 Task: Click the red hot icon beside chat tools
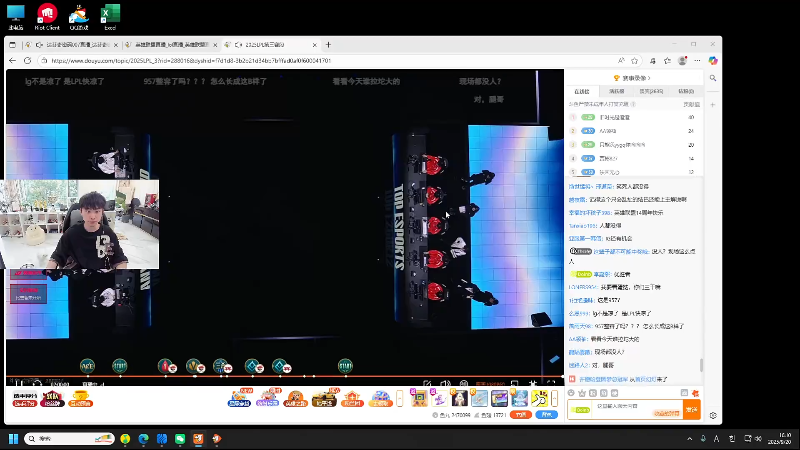(695, 393)
